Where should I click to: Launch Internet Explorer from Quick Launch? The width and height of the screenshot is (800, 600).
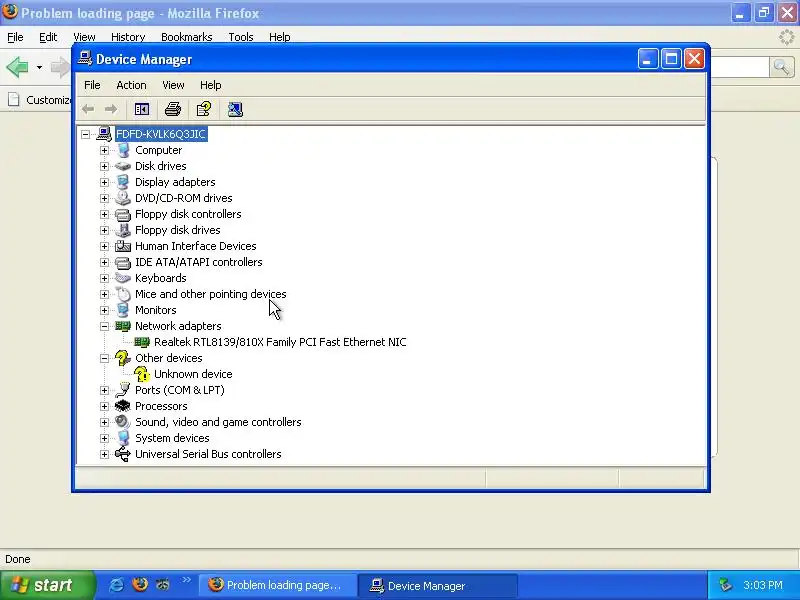click(x=116, y=585)
